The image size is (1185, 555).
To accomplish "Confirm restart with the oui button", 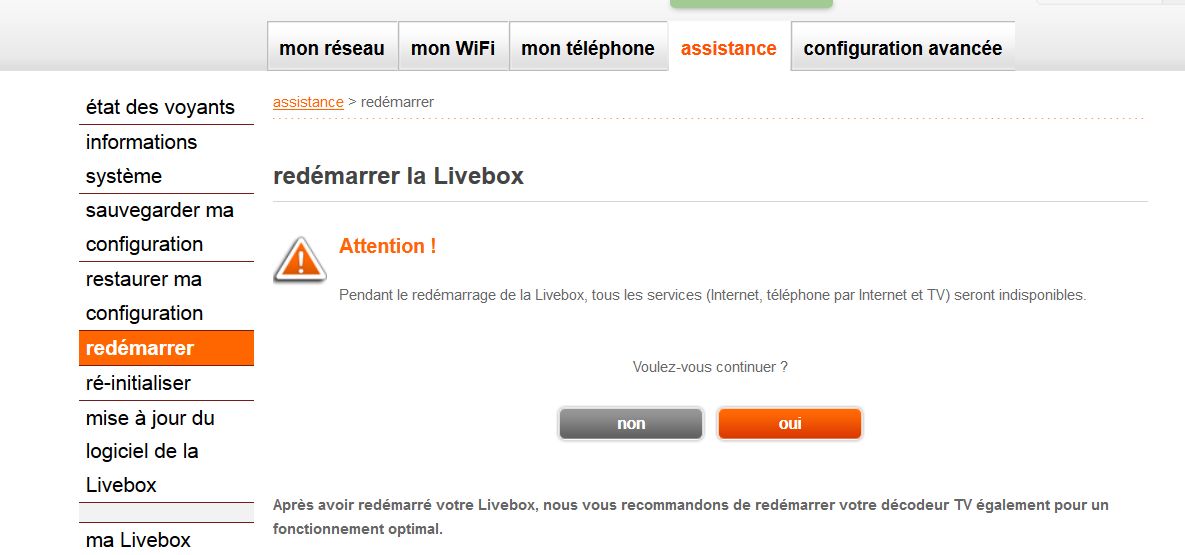I will click(789, 423).
